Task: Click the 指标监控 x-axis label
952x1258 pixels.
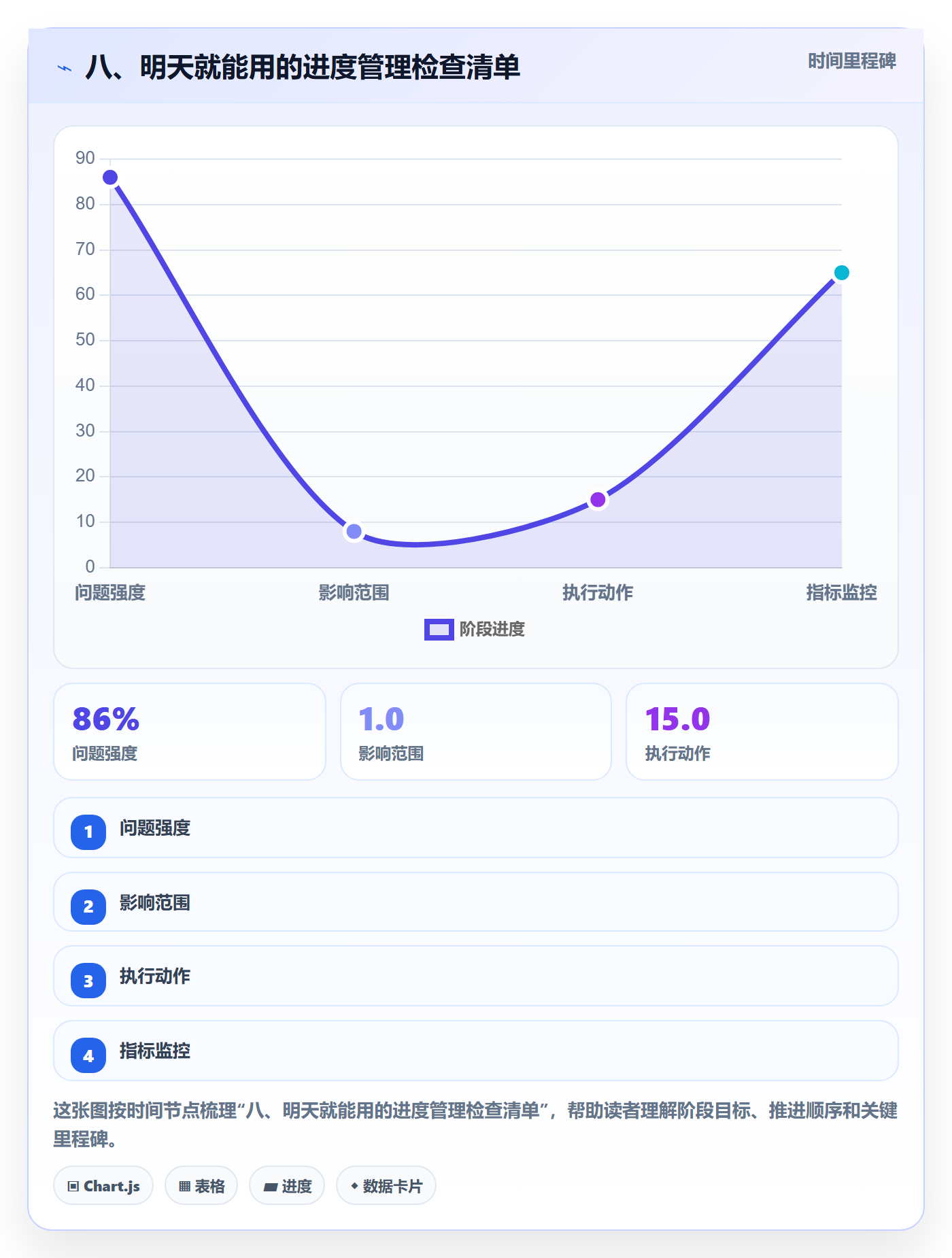Action: click(841, 593)
